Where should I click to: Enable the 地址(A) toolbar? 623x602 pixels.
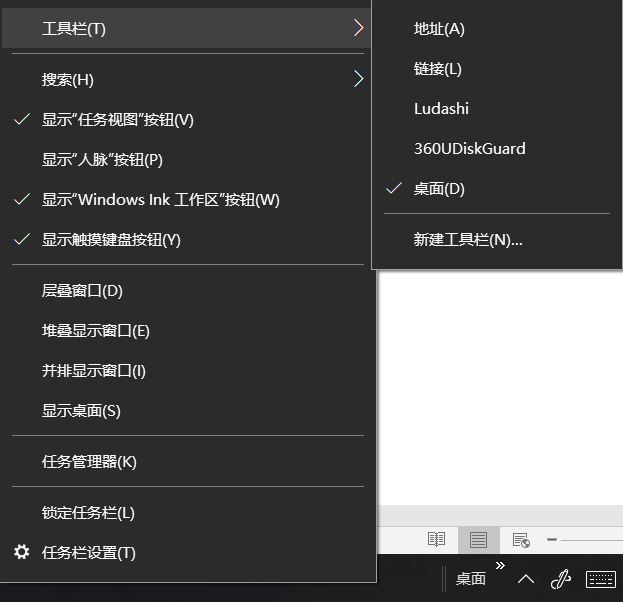[497, 29]
